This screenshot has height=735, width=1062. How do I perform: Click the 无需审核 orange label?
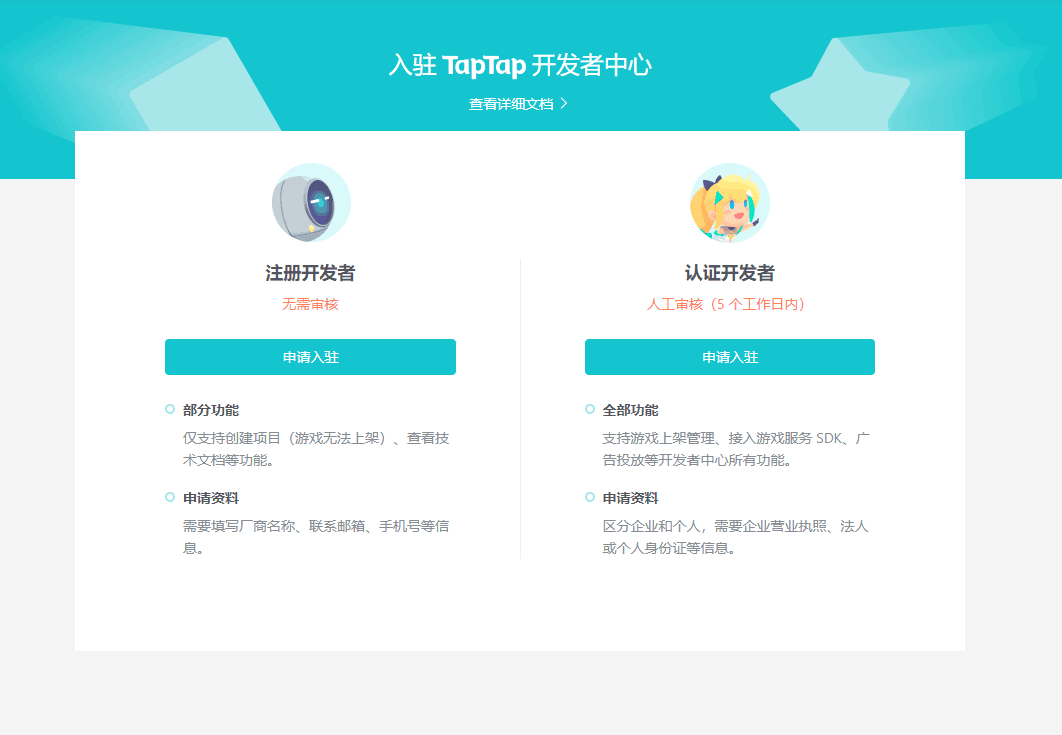[310, 304]
